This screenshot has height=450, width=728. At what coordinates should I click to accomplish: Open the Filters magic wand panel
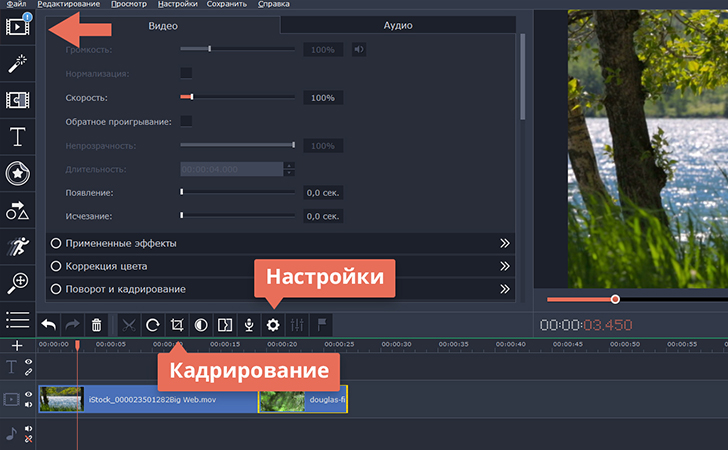17,62
